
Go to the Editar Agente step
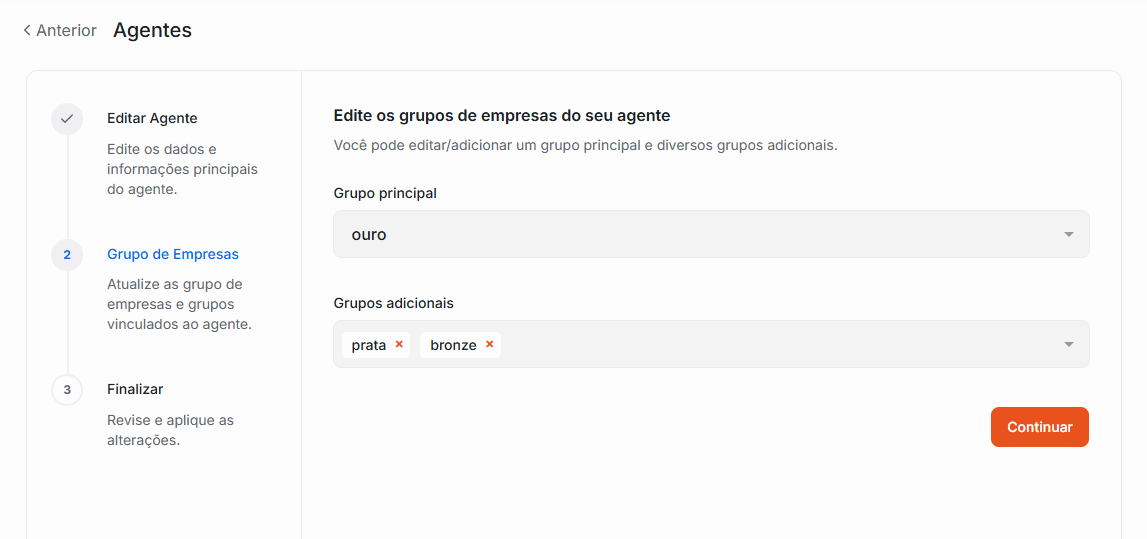[152, 118]
